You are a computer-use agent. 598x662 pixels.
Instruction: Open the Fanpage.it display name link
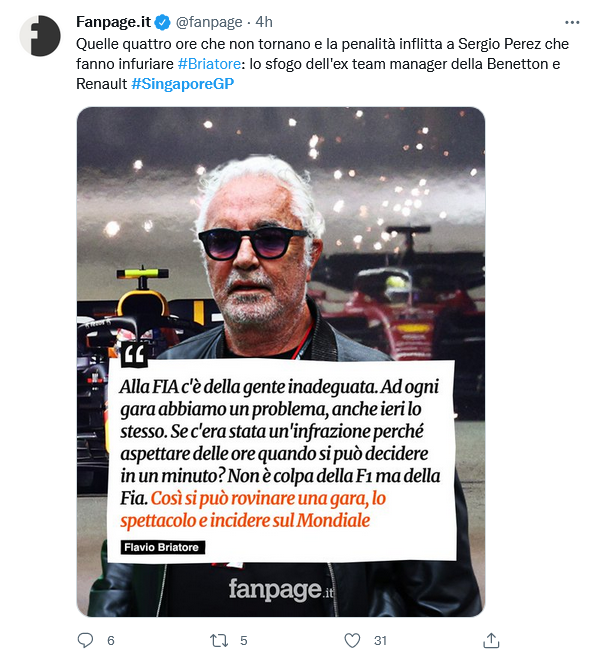(x=113, y=22)
